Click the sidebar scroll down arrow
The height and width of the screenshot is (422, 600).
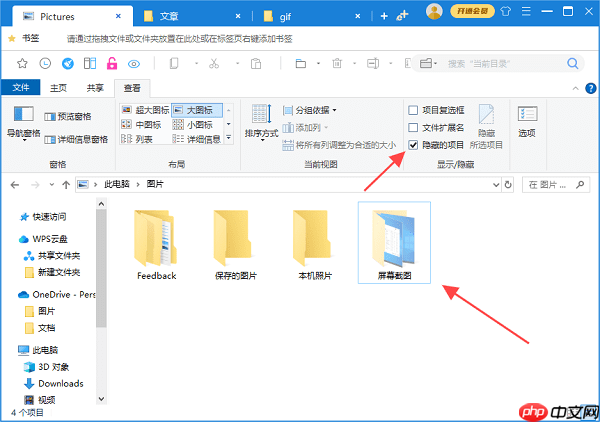click(x=101, y=399)
